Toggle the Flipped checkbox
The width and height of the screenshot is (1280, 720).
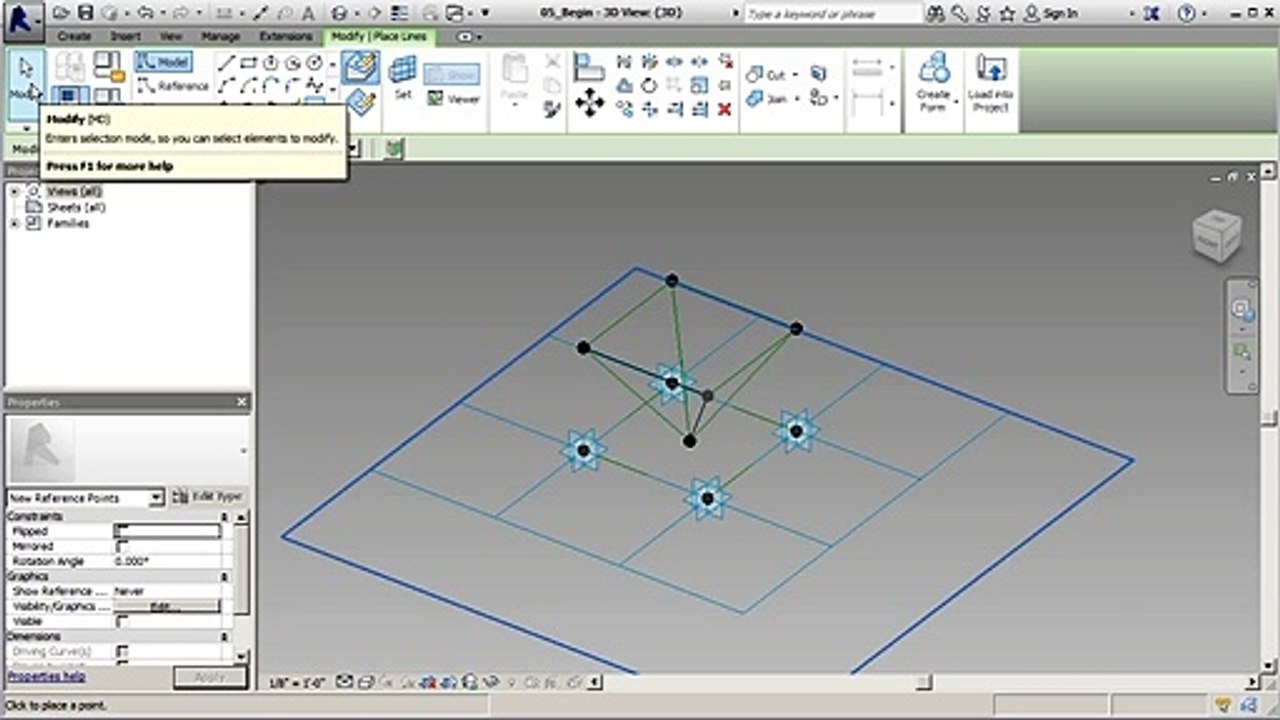point(121,531)
